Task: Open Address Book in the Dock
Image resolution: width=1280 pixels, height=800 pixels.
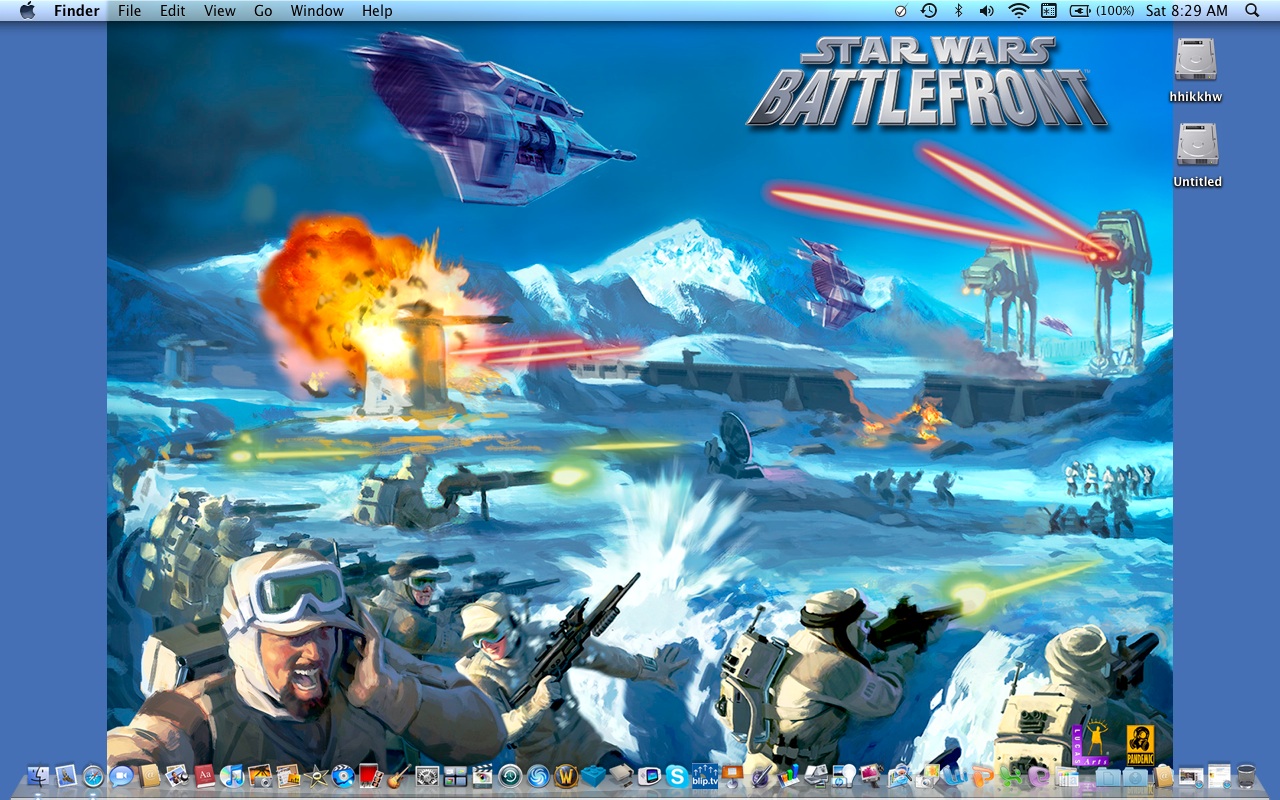Action: click(149, 776)
